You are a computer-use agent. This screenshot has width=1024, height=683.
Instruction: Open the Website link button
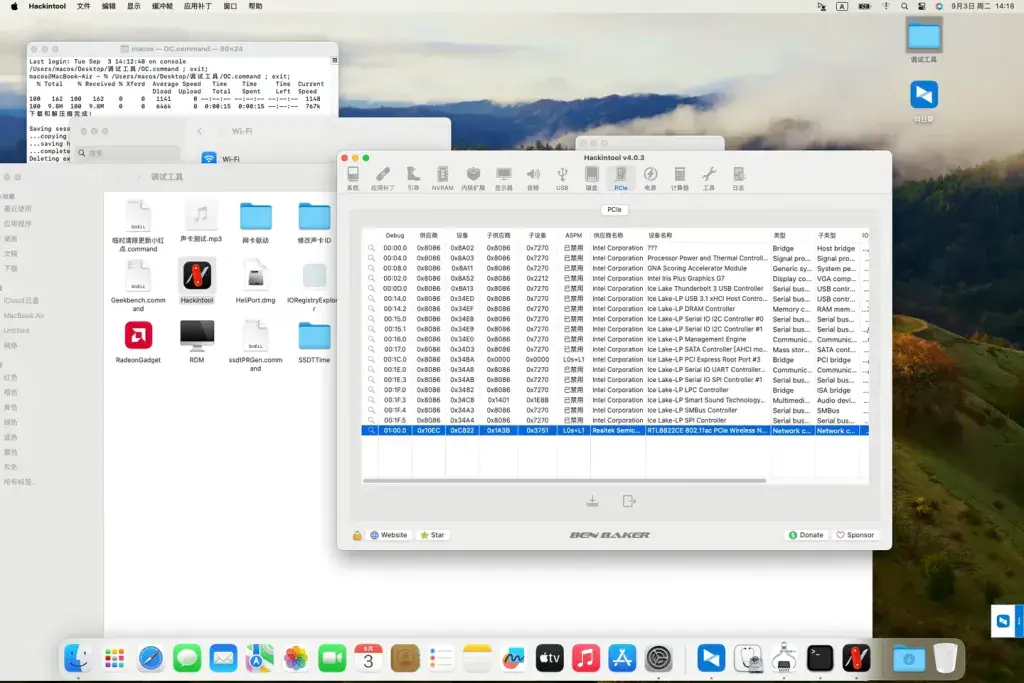(x=389, y=535)
